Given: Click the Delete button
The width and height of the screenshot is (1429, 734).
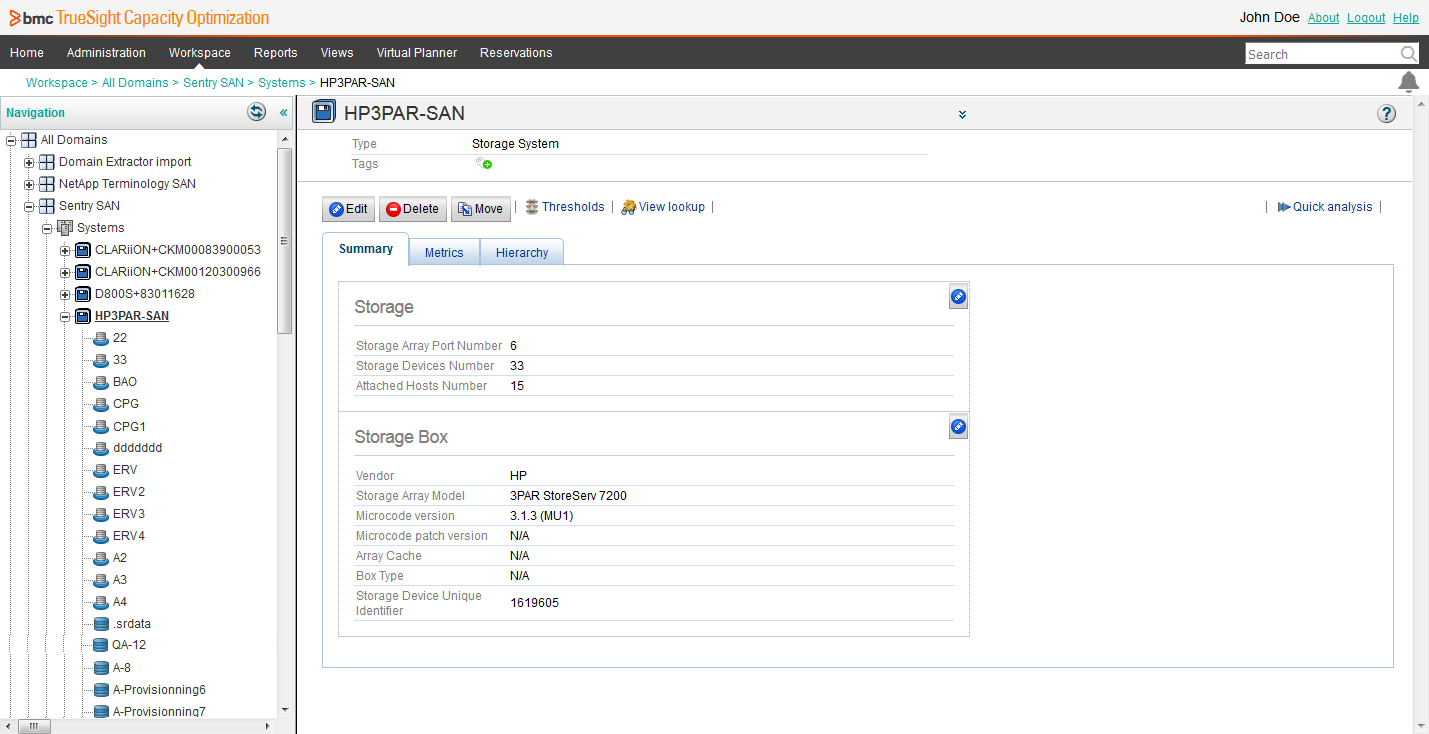Looking at the screenshot, I should click(413, 209).
